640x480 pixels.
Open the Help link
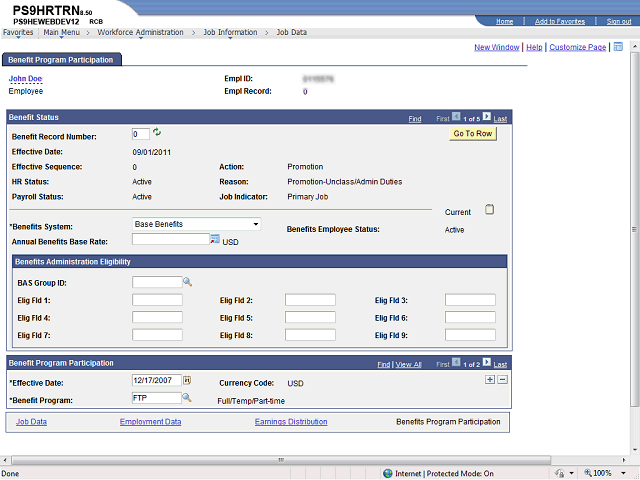(534, 47)
